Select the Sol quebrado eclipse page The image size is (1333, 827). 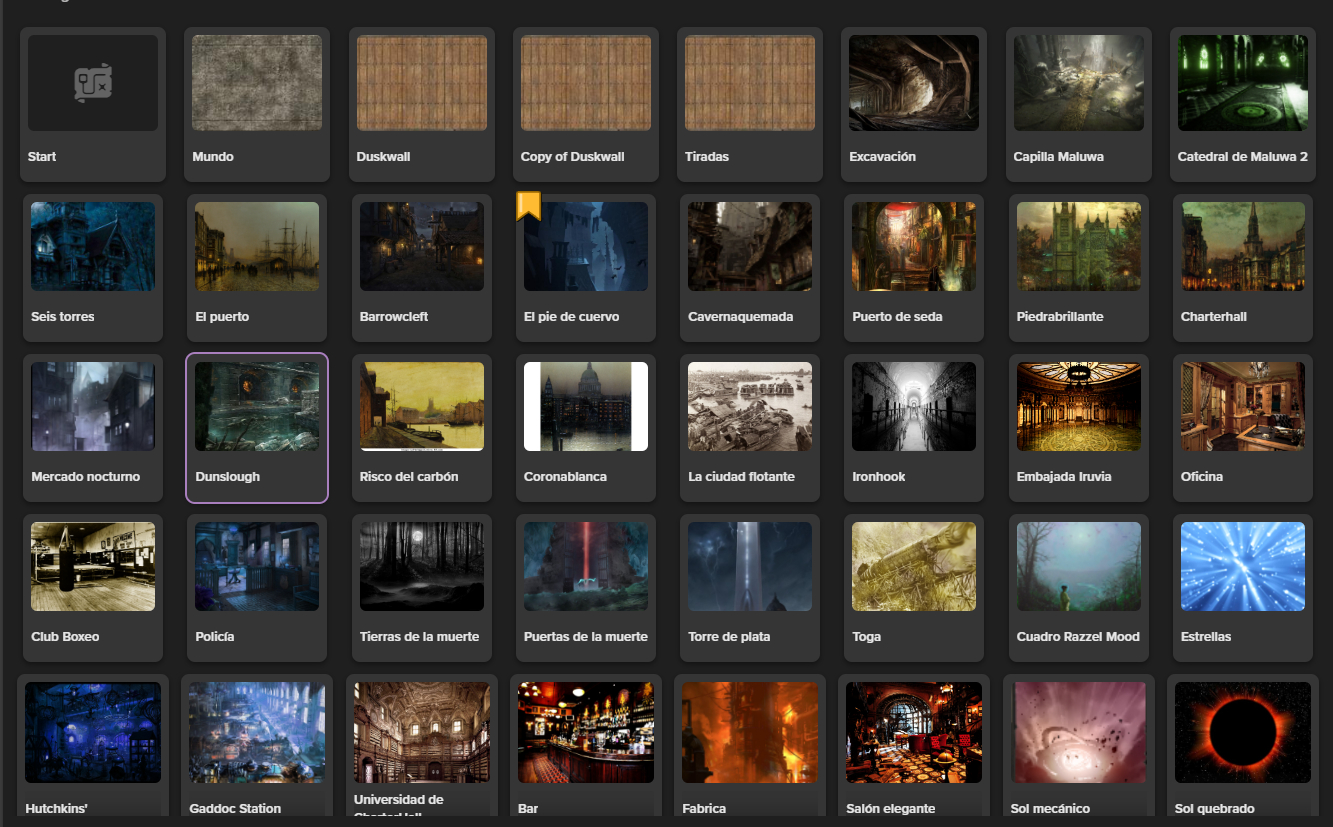[x=1242, y=733]
